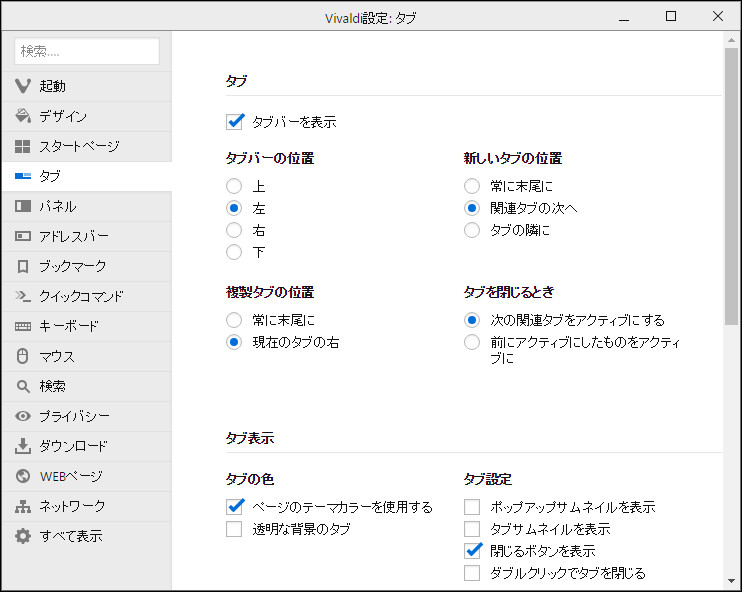Enable 透明な背景のタブ checkbox
The width and height of the screenshot is (742, 592).
(234, 529)
